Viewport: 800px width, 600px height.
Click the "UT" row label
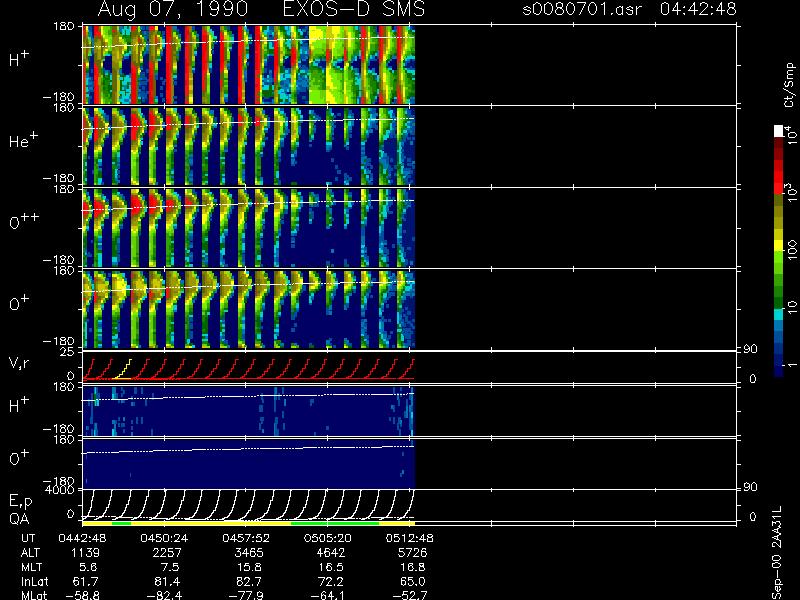(29, 538)
